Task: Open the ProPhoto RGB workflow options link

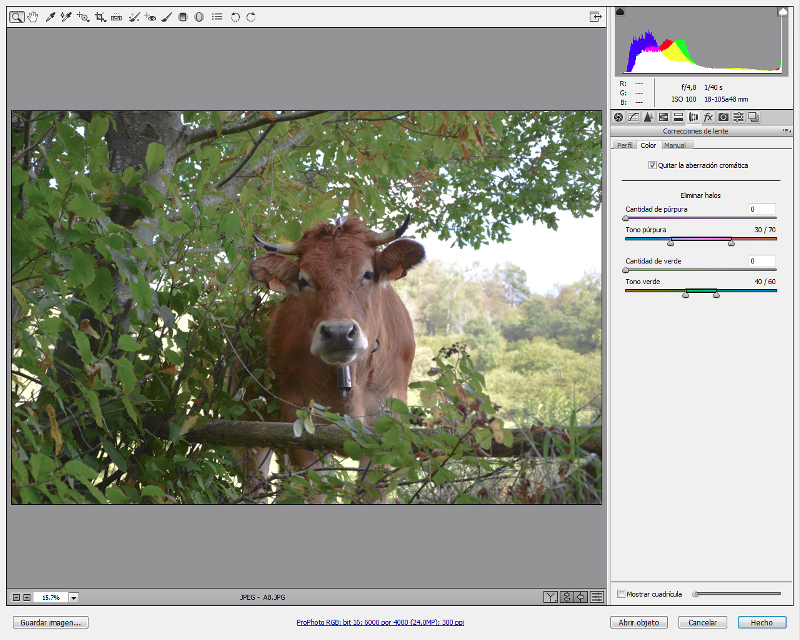Action: click(380, 623)
